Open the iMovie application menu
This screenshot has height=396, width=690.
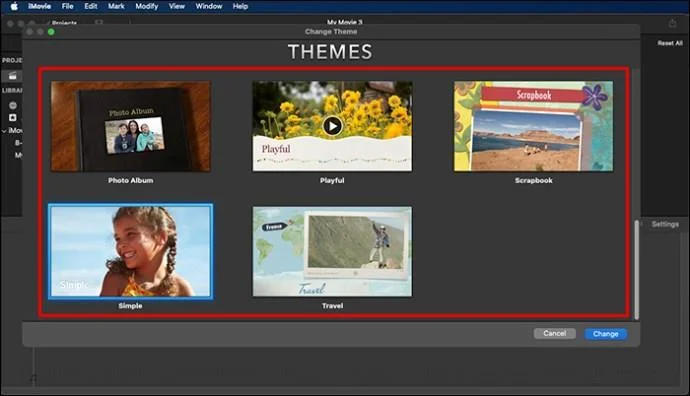point(40,6)
